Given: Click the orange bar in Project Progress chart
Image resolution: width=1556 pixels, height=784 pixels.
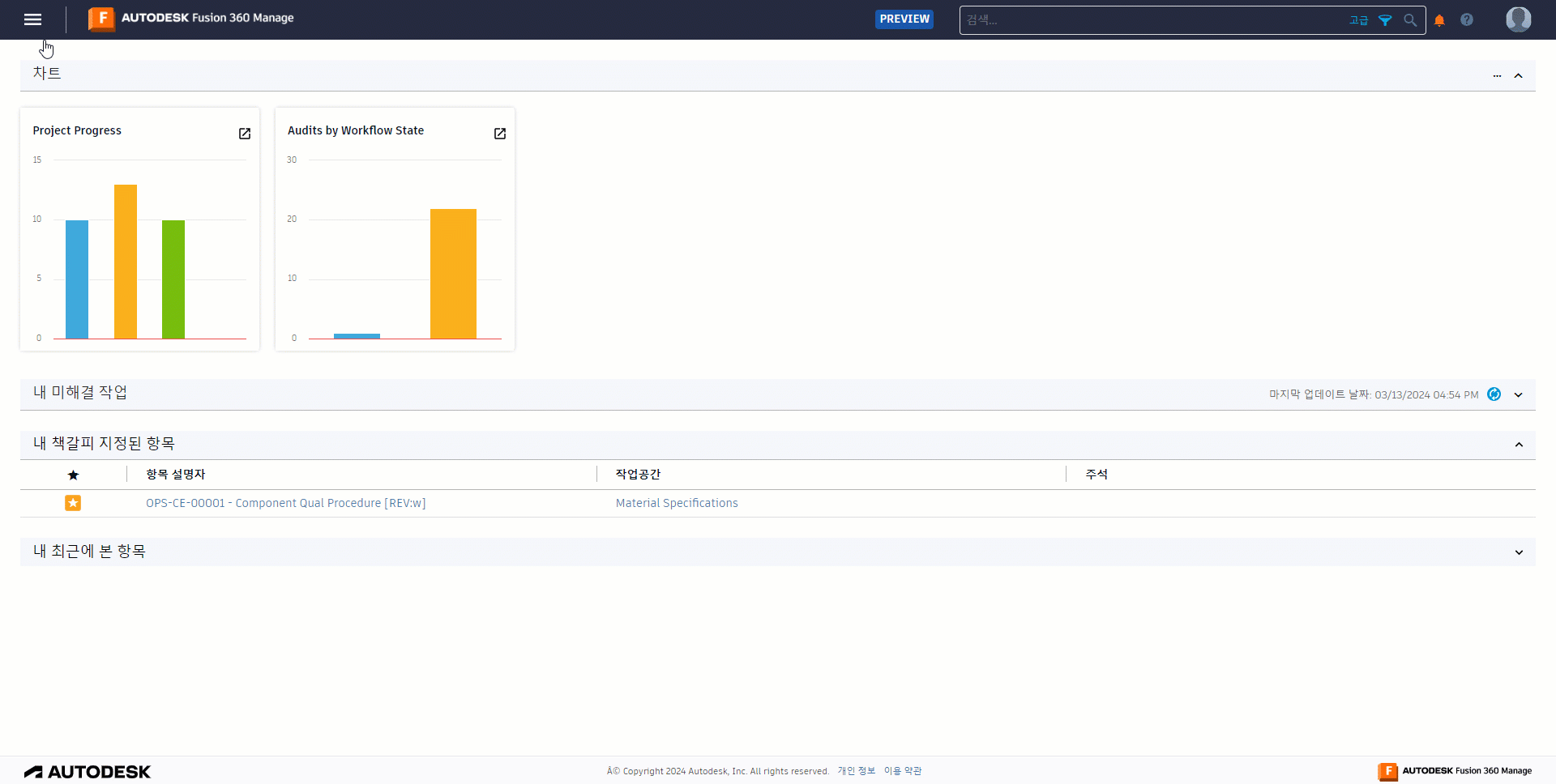Looking at the screenshot, I should [126, 262].
